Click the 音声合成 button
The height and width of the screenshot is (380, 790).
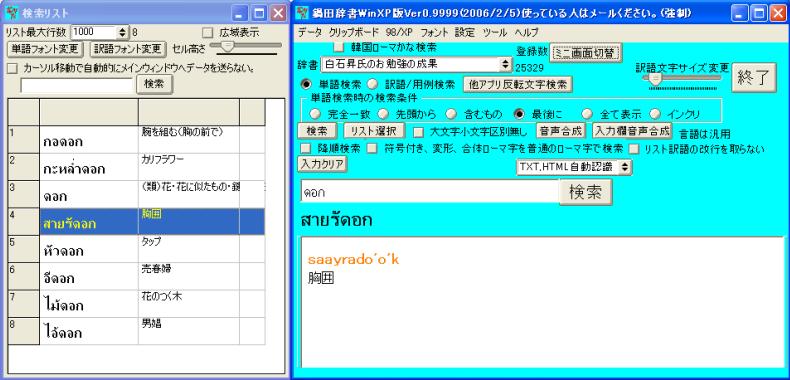coord(561,131)
